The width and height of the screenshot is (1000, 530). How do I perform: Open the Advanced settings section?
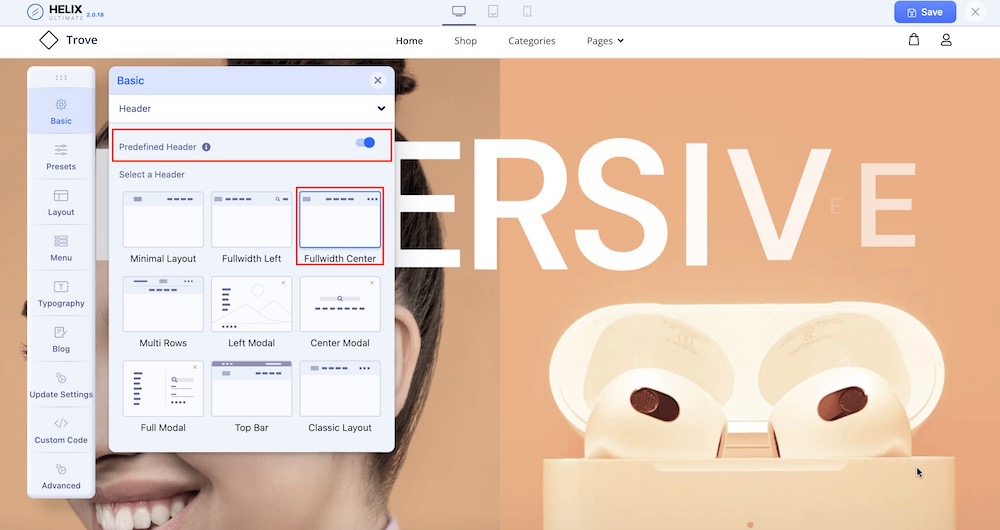(61, 476)
